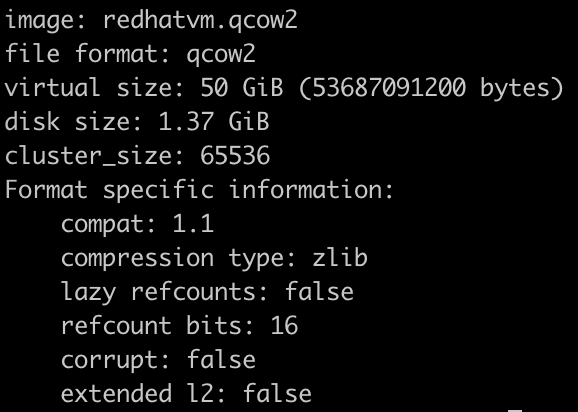Click the word 'image:' label

click(x=45, y=21)
